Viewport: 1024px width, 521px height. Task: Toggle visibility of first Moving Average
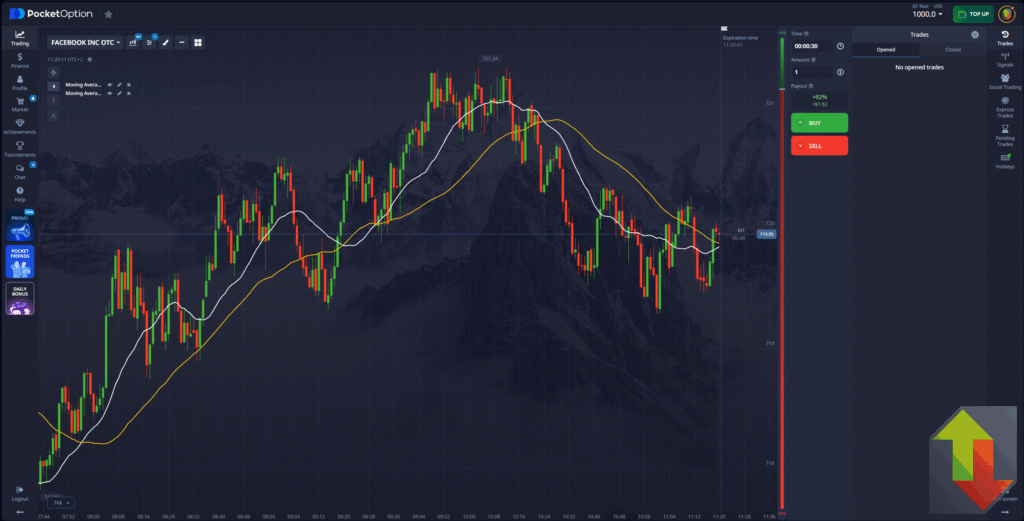(110, 85)
